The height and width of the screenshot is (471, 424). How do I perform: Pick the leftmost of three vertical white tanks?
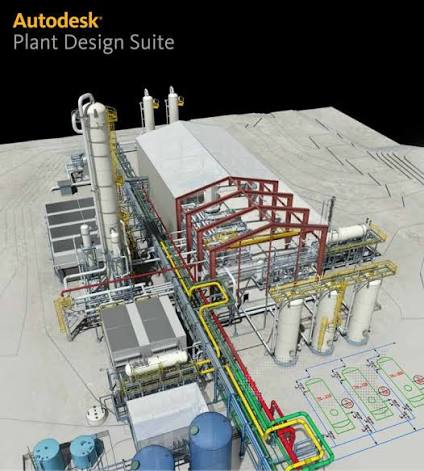[288, 330]
